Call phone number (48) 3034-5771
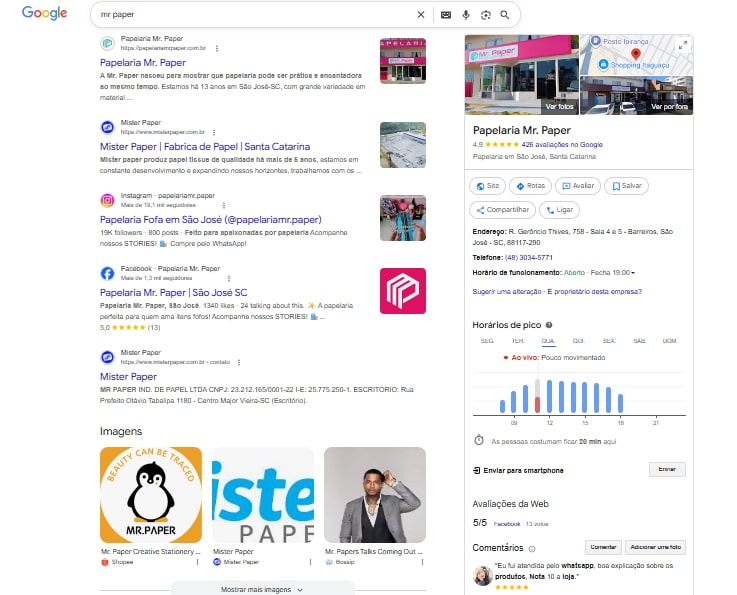 point(529,258)
